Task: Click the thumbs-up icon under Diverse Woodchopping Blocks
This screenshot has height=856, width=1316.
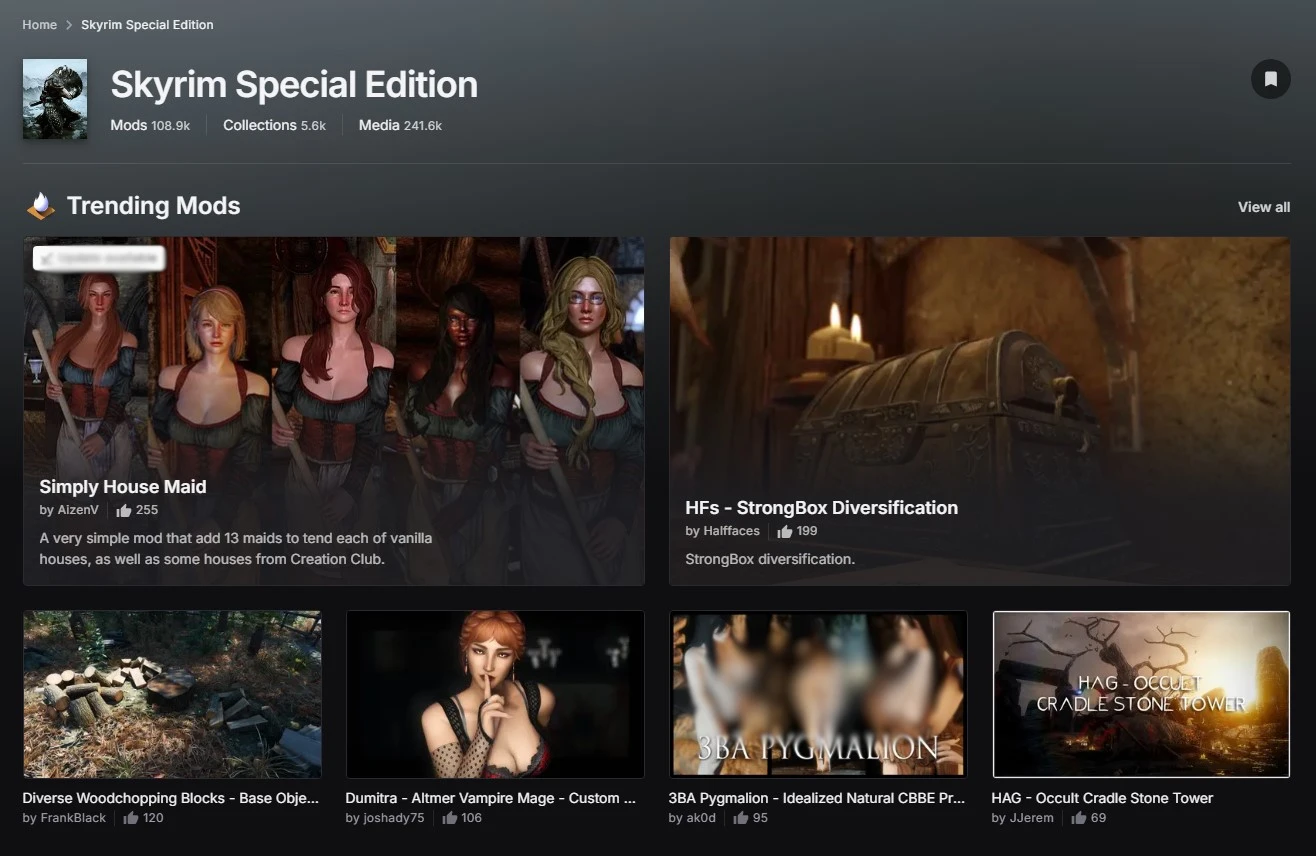Action: tap(131, 818)
